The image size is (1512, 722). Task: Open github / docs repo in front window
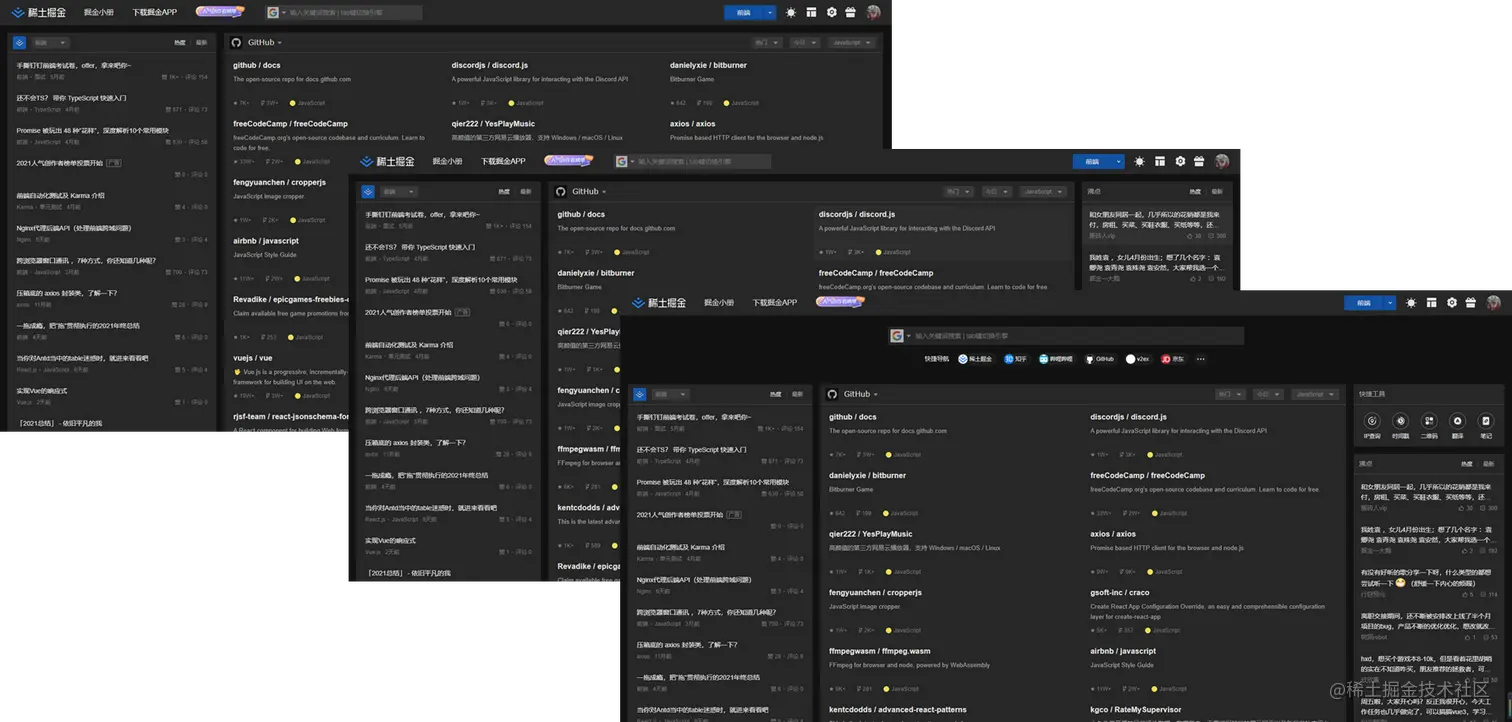click(852, 417)
